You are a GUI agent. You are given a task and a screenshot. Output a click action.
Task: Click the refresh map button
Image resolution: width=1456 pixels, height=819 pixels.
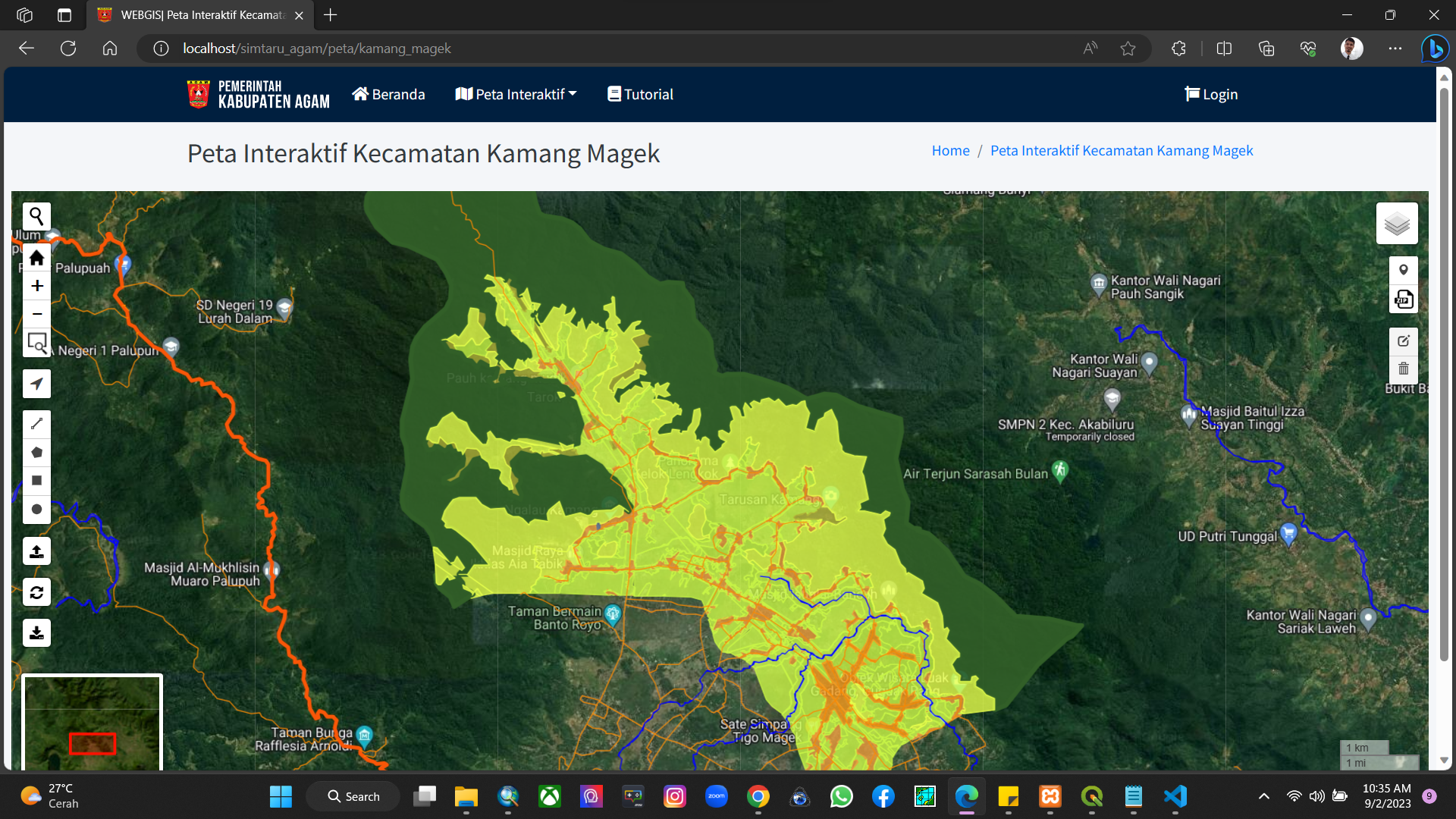pos(36,592)
